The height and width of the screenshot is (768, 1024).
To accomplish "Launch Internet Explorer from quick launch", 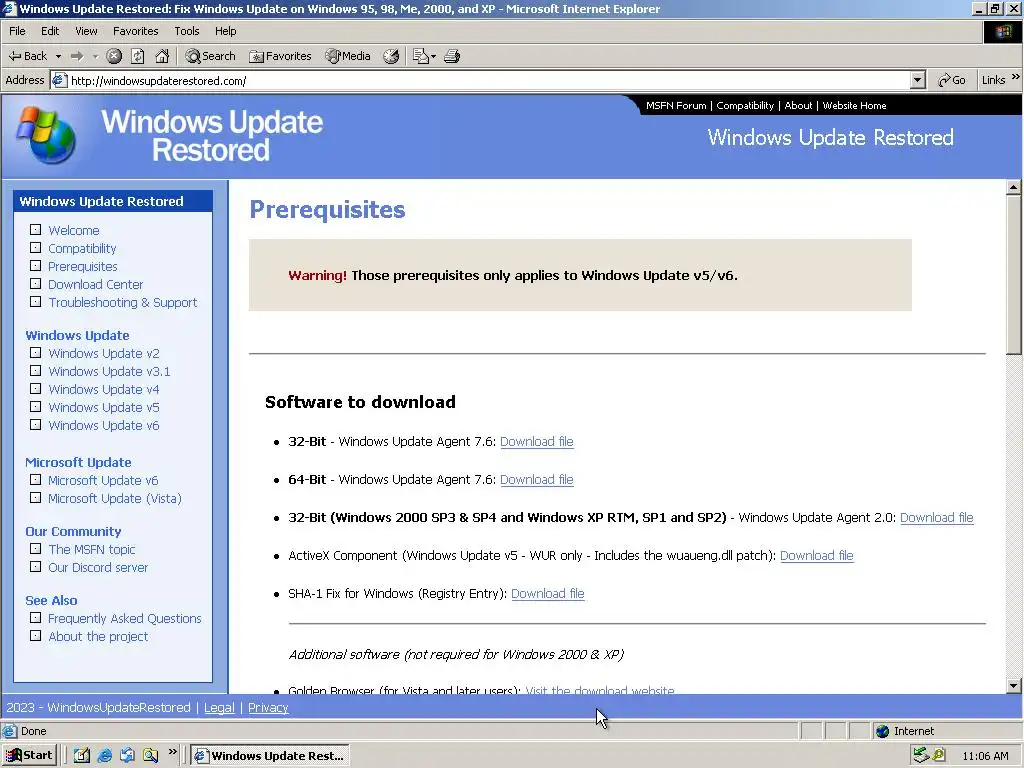I will [104, 756].
